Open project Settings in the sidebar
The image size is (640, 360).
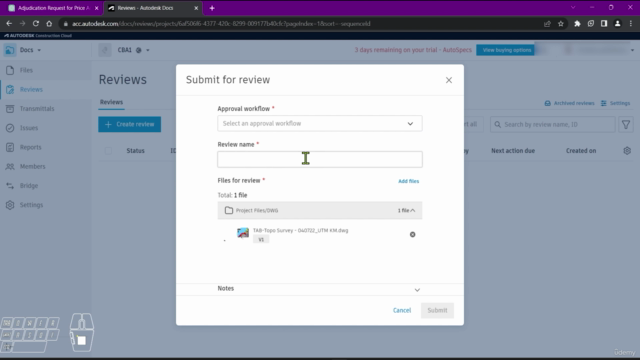point(31,205)
